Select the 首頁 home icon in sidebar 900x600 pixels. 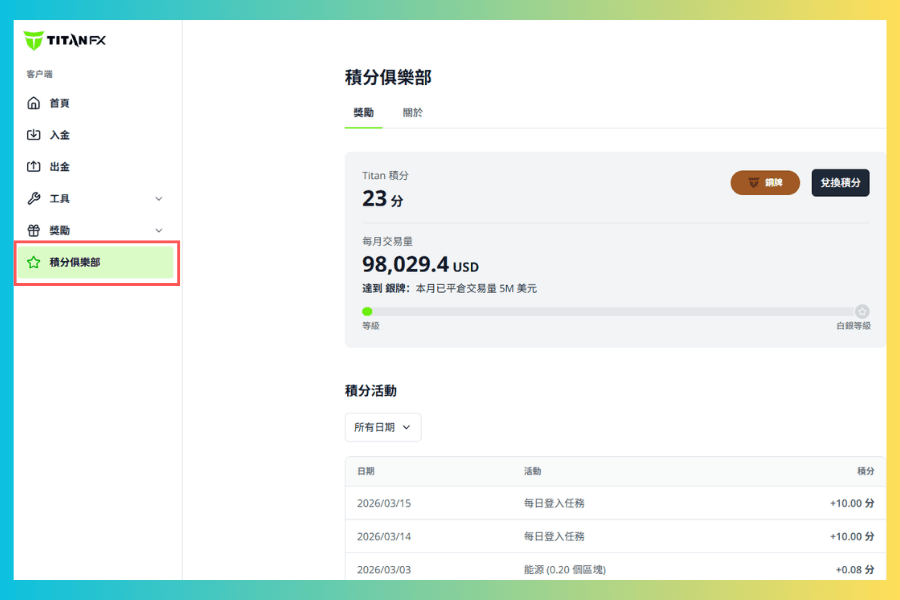[x=33, y=103]
